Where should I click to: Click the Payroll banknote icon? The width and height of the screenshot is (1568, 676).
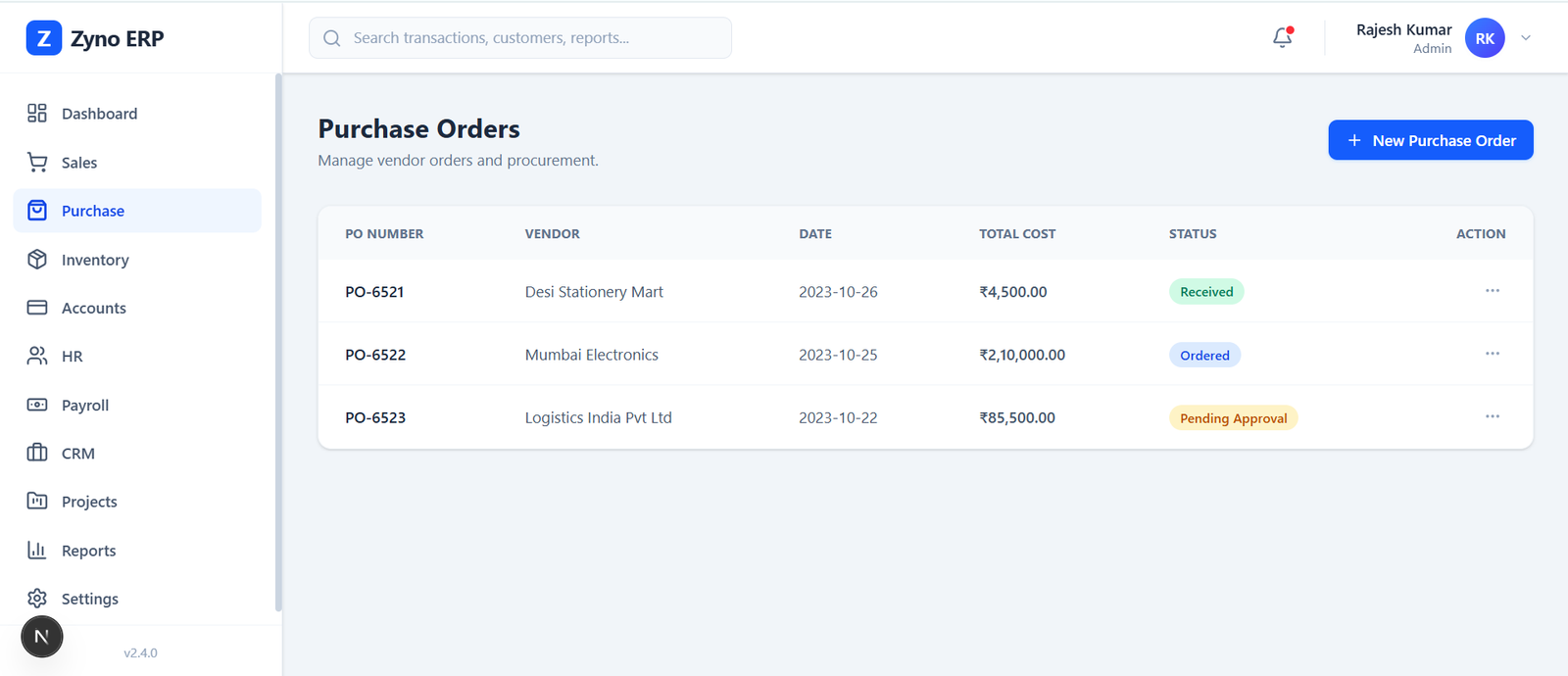click(x=37, y=405)
